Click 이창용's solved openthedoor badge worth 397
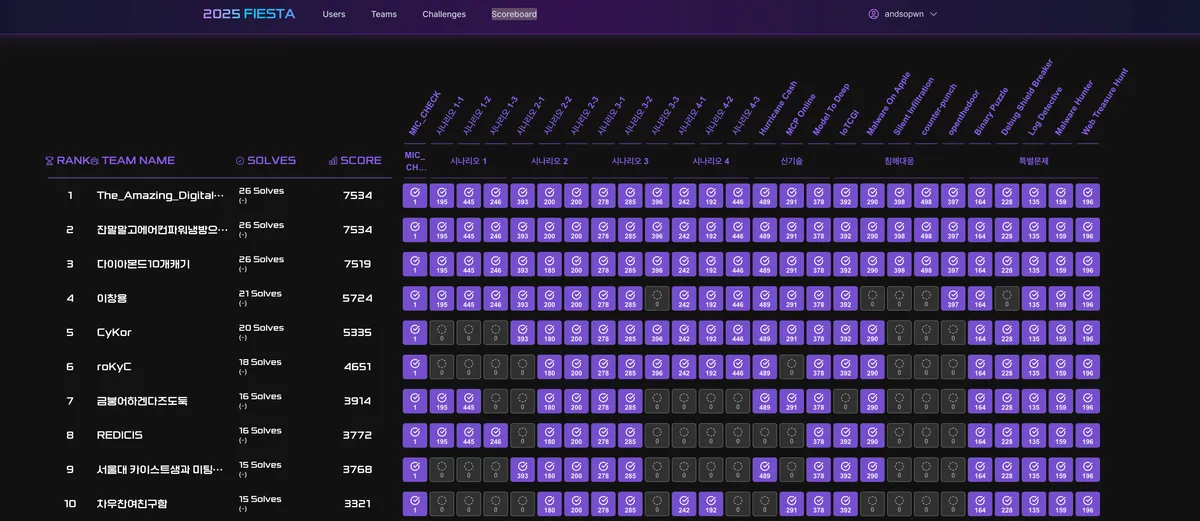Viewport: 1200px width, 521px height. 953,298
